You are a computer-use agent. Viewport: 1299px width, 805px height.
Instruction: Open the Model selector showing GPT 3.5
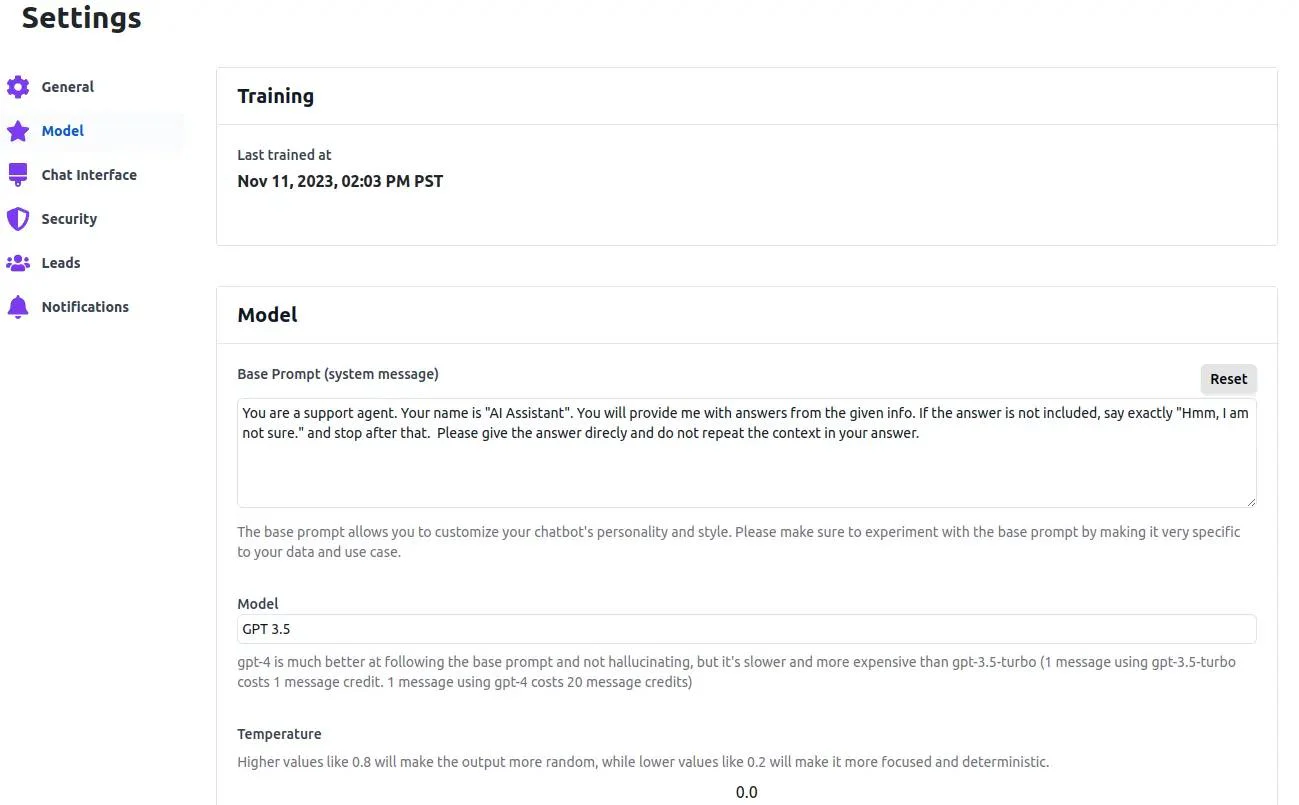click(x=746, y=629)
